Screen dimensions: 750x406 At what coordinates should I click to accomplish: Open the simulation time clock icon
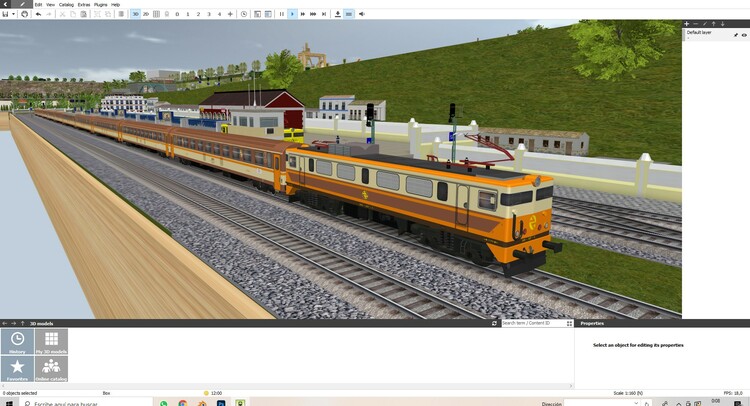click(x=244, y=14)
